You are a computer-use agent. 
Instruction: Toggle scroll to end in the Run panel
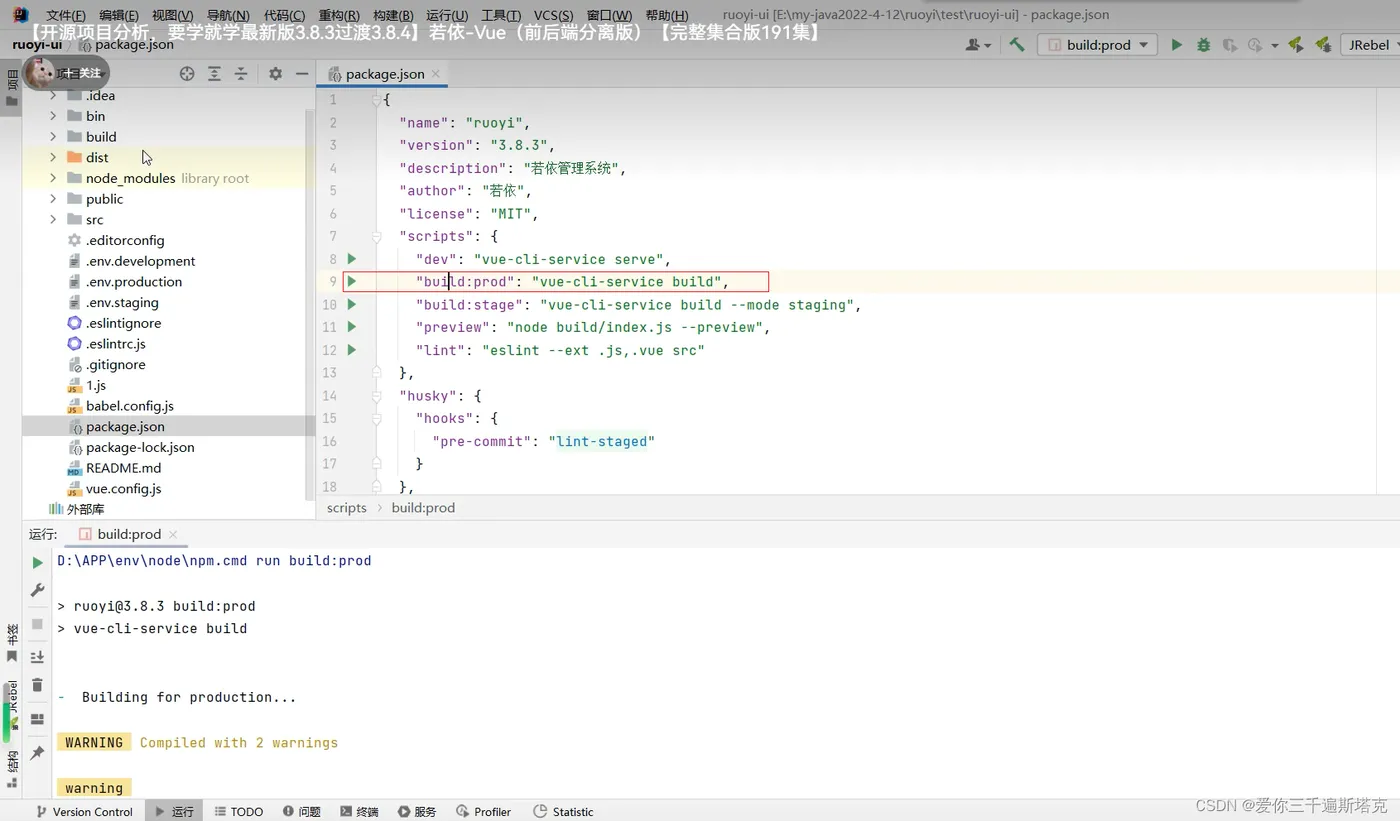(37, 657)
